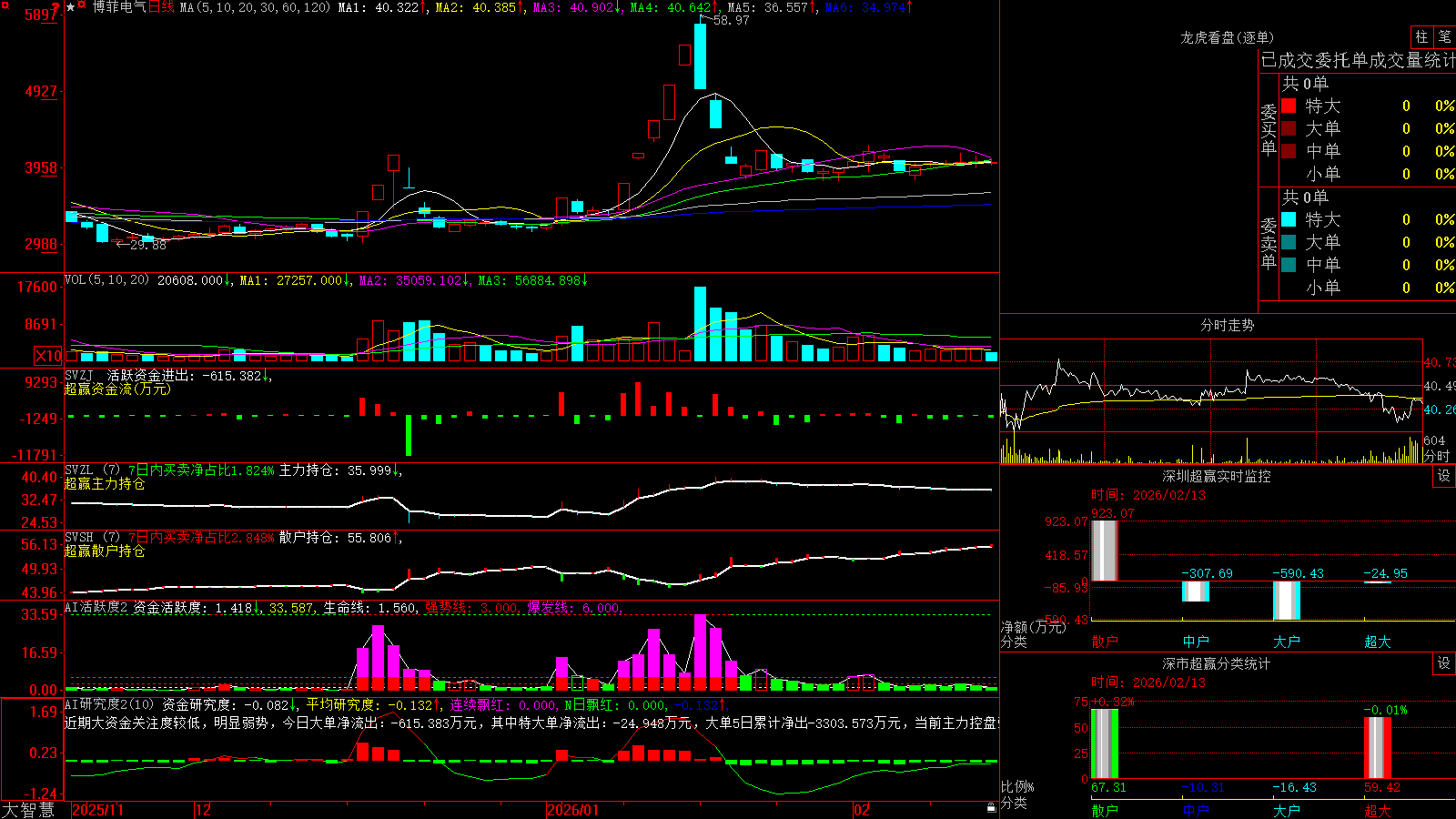Click the MA5: 36.557 value
The image size is (1456, 819).
point(772,7)
